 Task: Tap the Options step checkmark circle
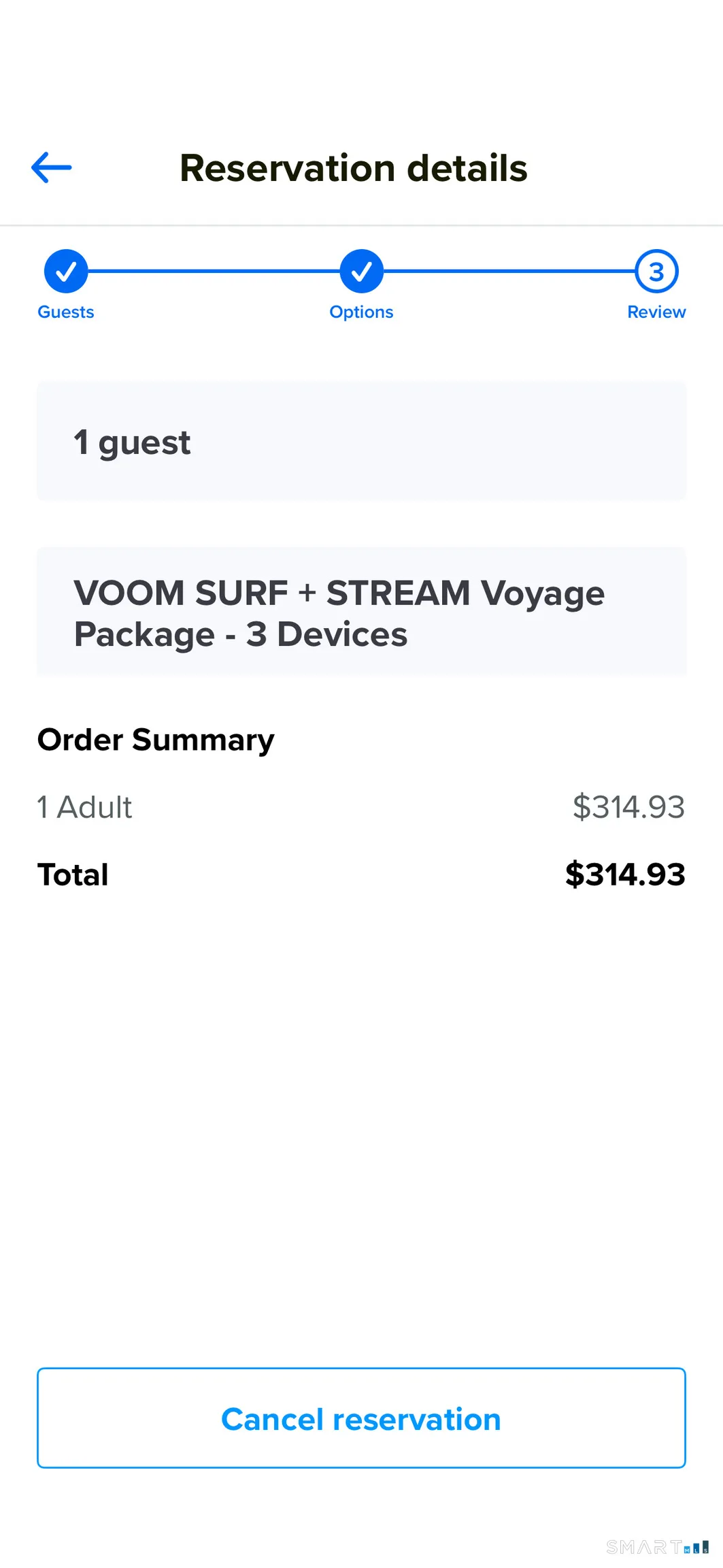pos(361,271)
